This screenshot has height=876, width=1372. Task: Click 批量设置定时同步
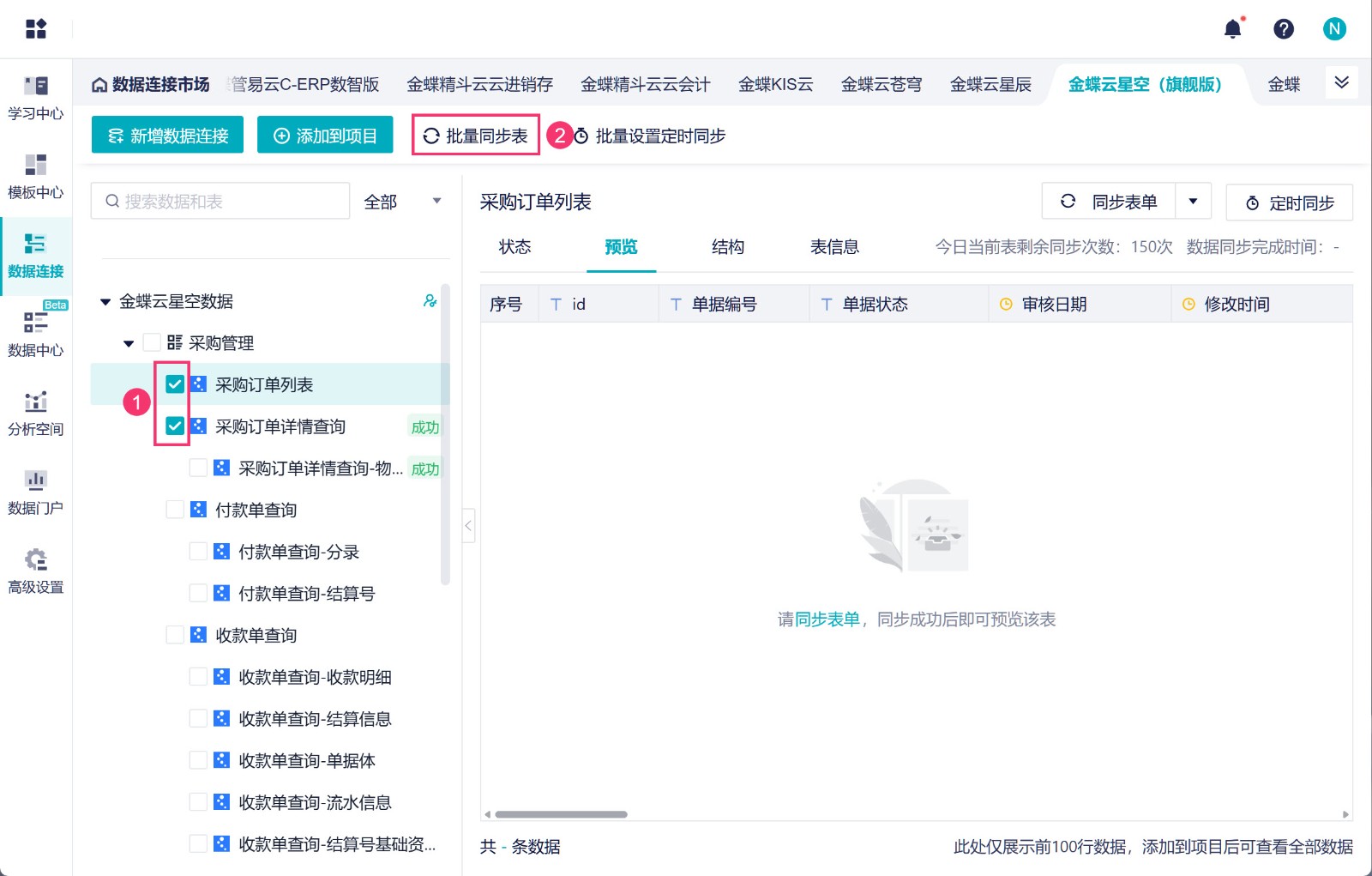(x=650, y=136)
